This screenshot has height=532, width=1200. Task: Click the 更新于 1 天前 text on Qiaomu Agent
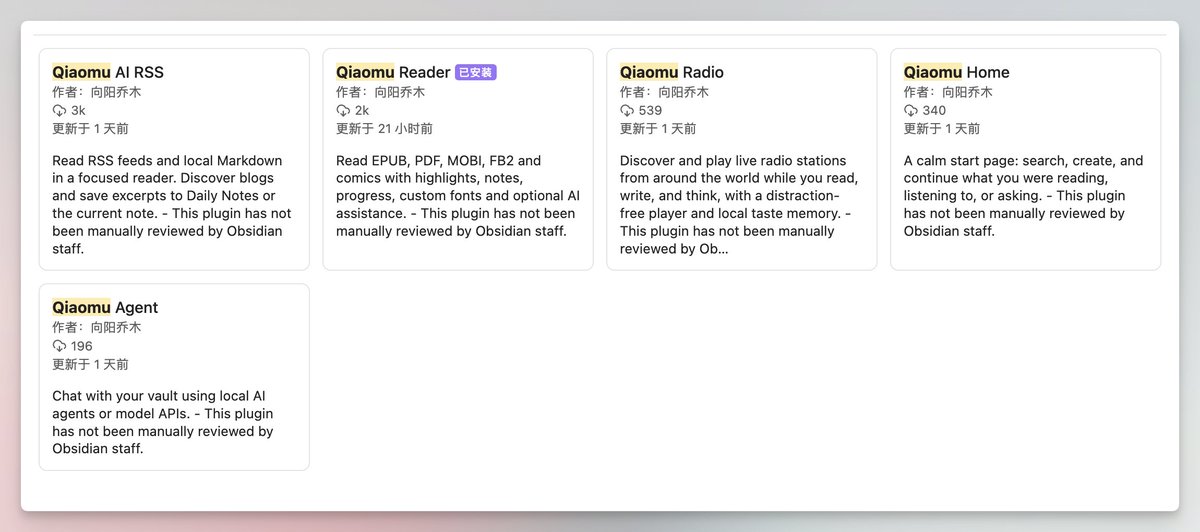pyautogui.click(x=90, y=364)
